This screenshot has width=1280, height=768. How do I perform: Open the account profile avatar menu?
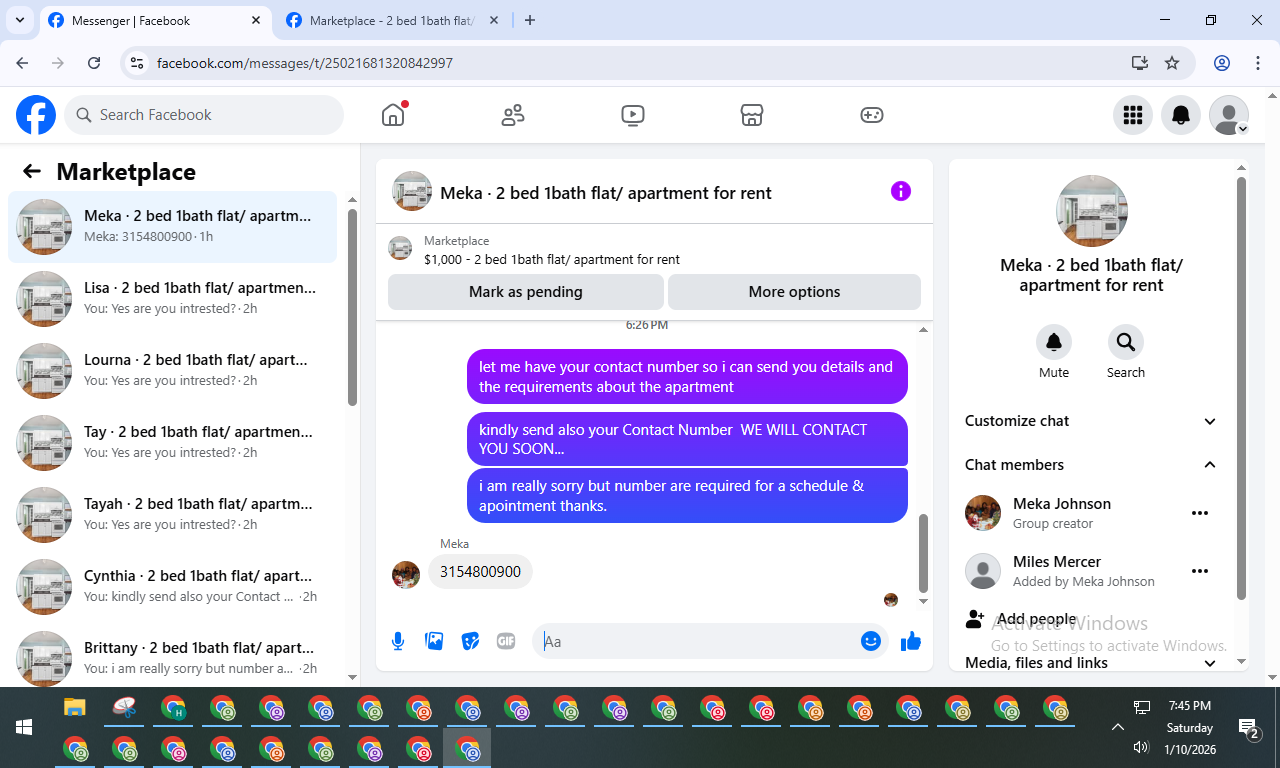pos(1229,115)
